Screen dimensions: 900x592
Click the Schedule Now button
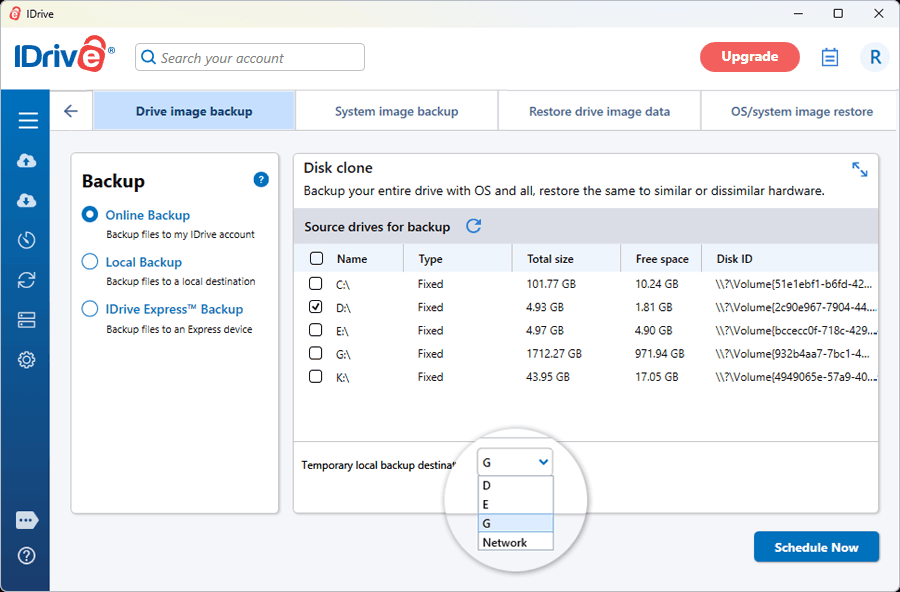click(816, 547)
